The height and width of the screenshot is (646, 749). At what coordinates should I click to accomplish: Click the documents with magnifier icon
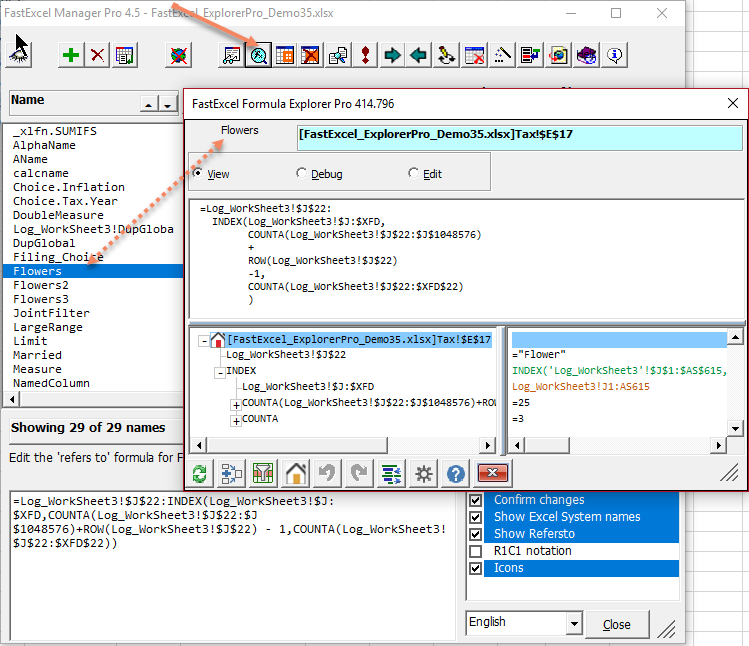click(338, 55)
